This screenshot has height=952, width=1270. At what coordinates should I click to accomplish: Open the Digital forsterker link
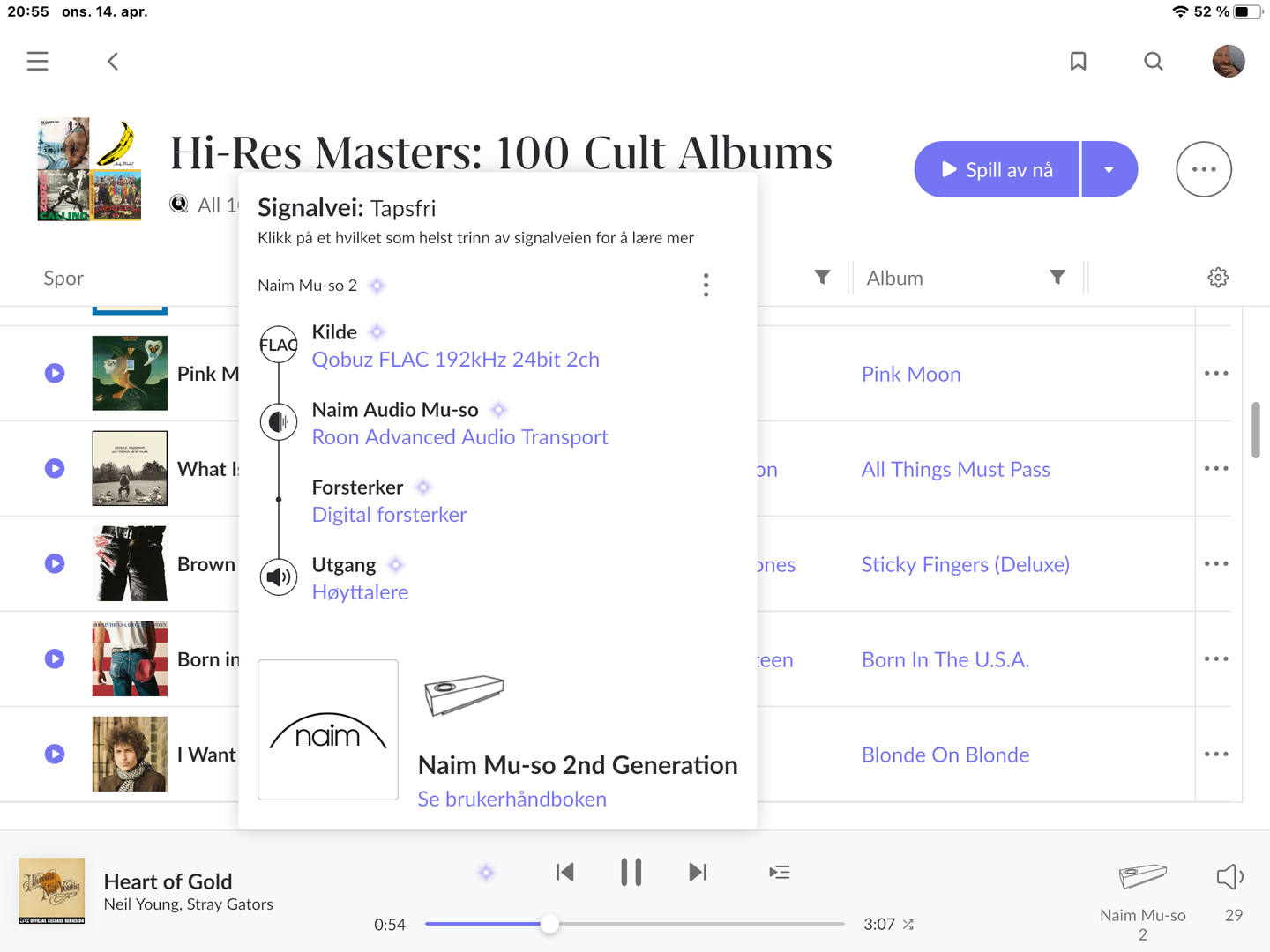point(390,515)
